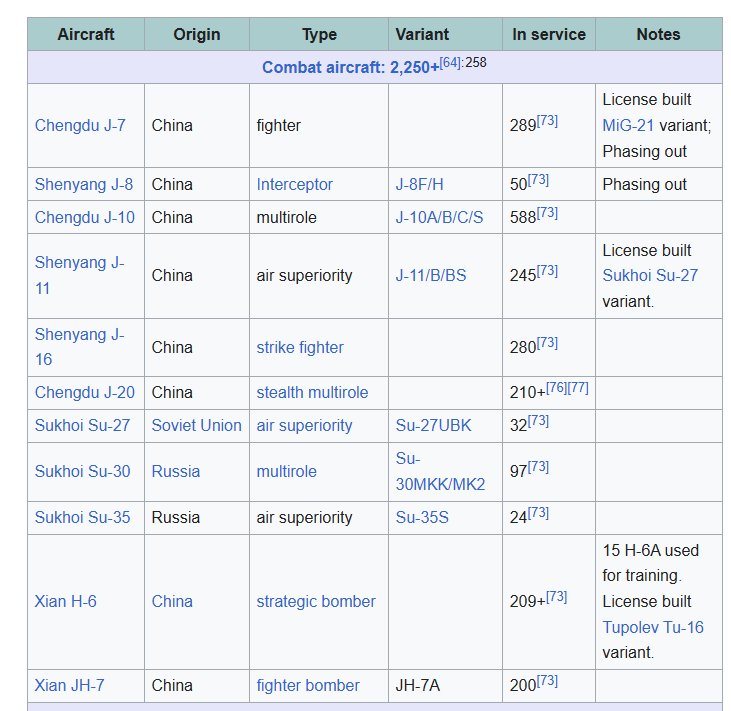Image resolution: width=731 pixels, height=711 pixels.
Task: Click the Su-35S variant link
Action: pos(422,517)
